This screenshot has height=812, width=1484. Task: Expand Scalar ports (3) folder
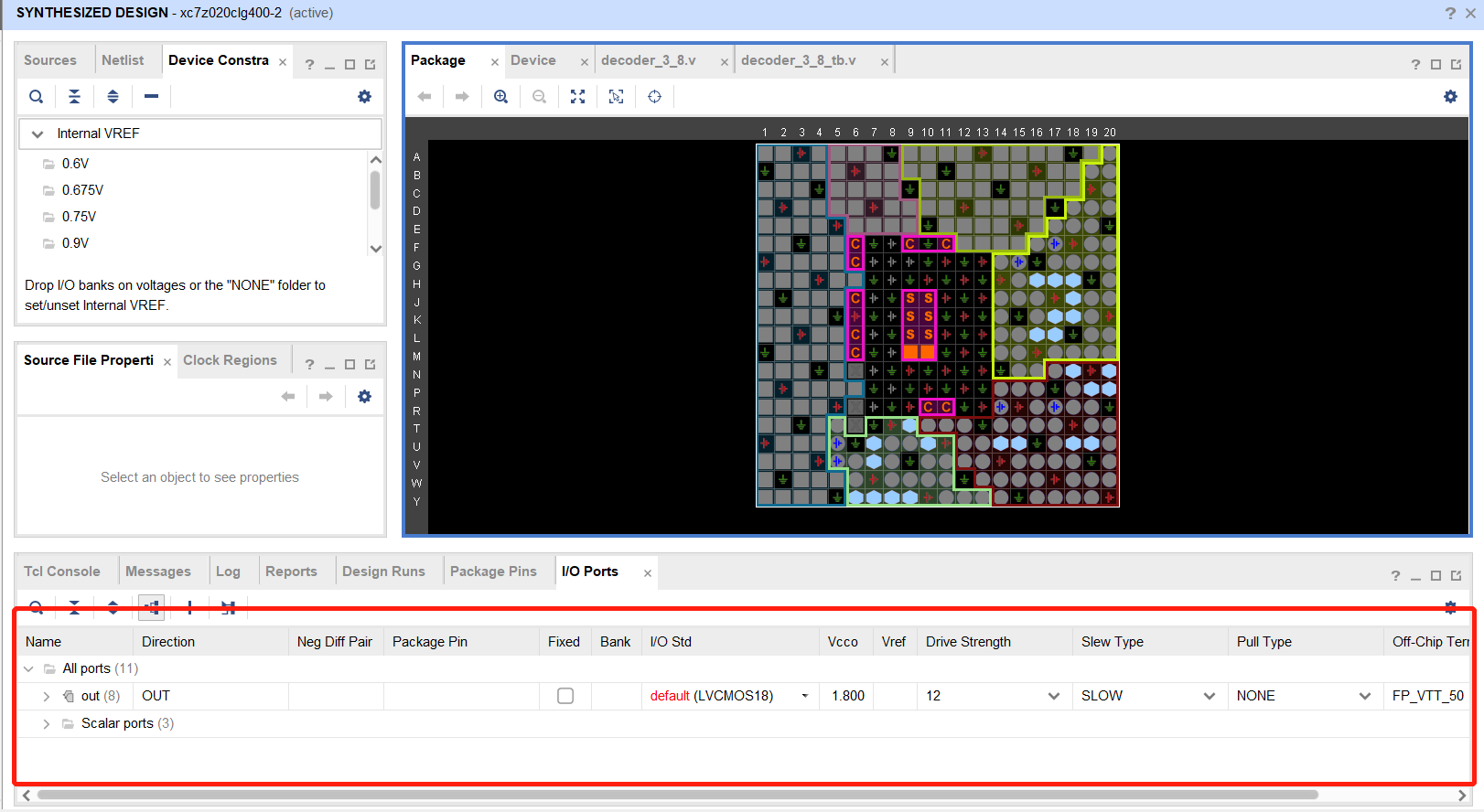pos(47,723)
